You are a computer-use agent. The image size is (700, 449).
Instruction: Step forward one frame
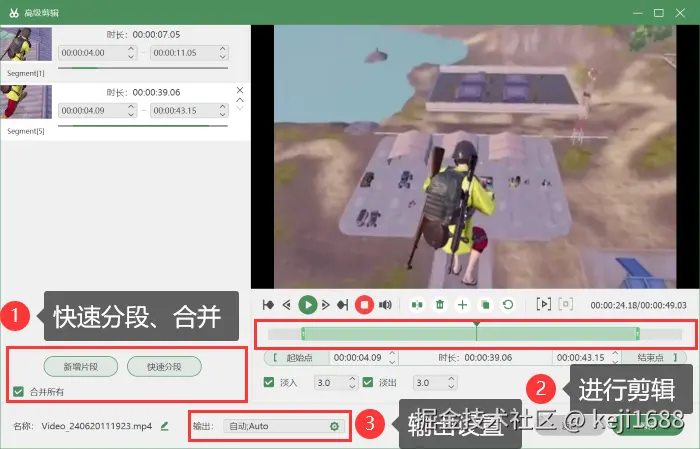(x=326, y=305)
